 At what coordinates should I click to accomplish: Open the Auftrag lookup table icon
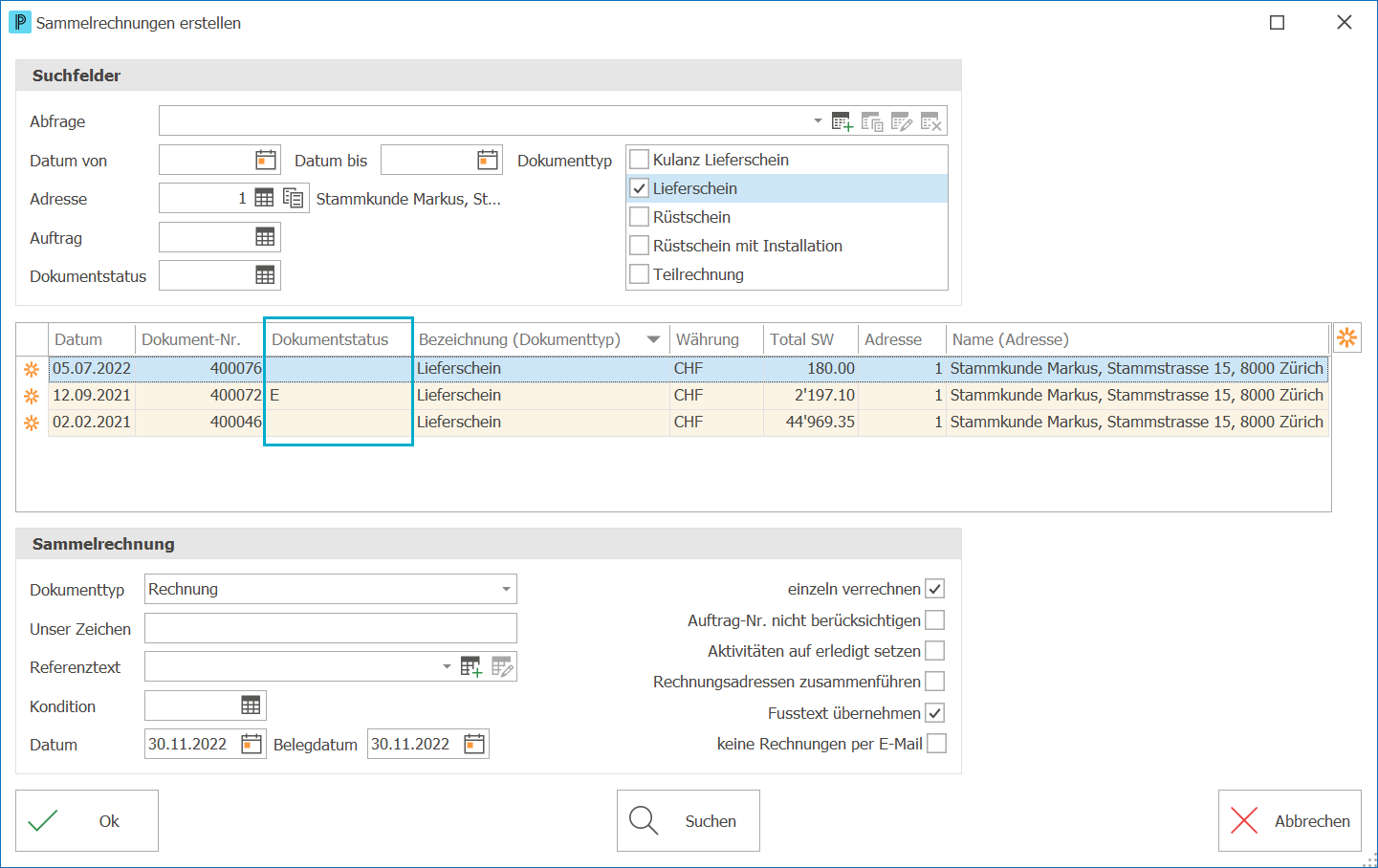click(x=265, y=237)
